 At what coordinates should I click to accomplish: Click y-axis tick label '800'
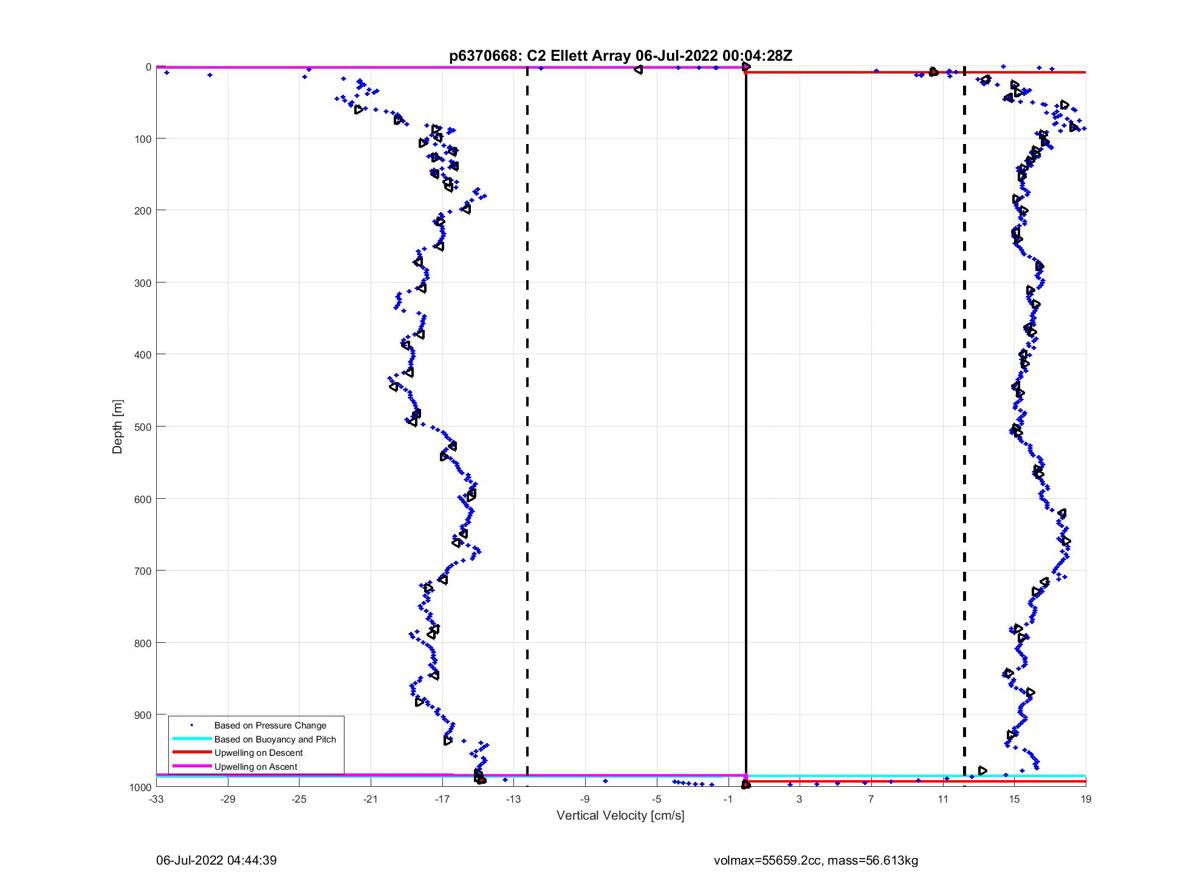(x=143, y=643)
